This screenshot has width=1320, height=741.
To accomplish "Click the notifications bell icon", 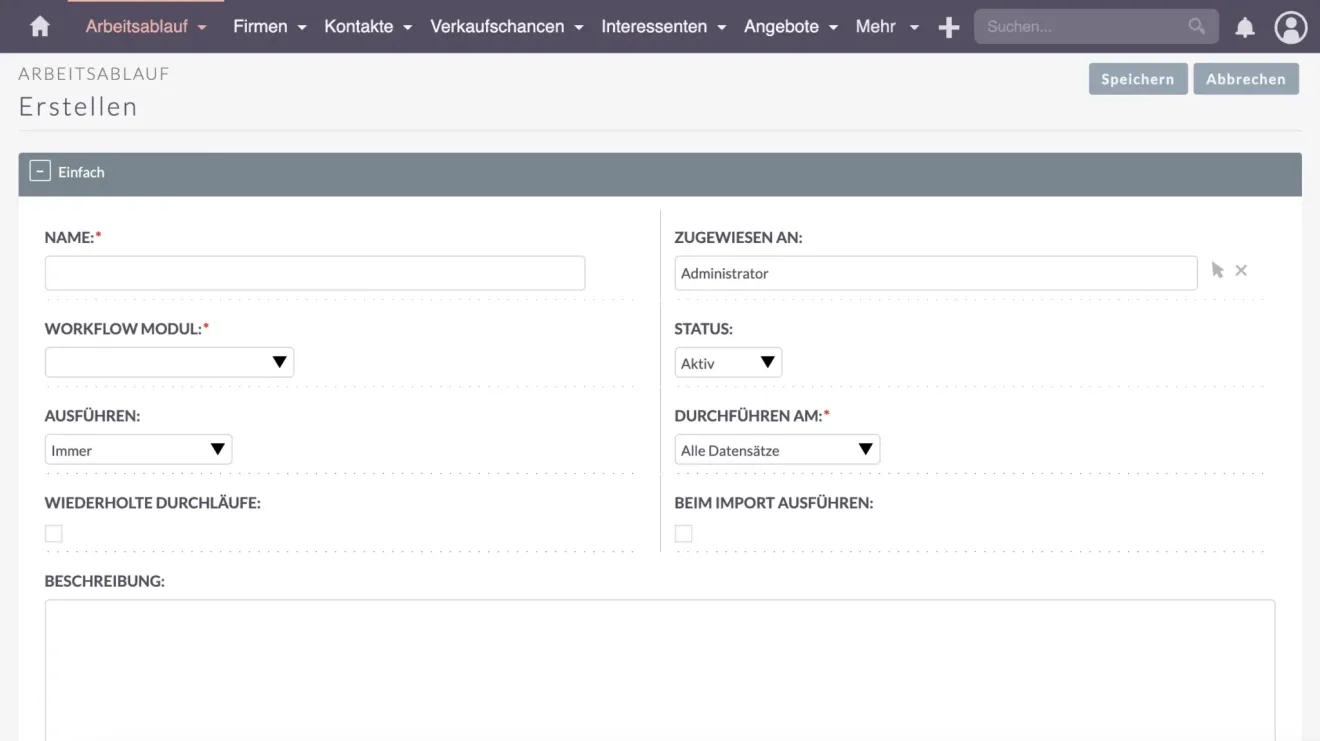I will tap(1244, 26).
